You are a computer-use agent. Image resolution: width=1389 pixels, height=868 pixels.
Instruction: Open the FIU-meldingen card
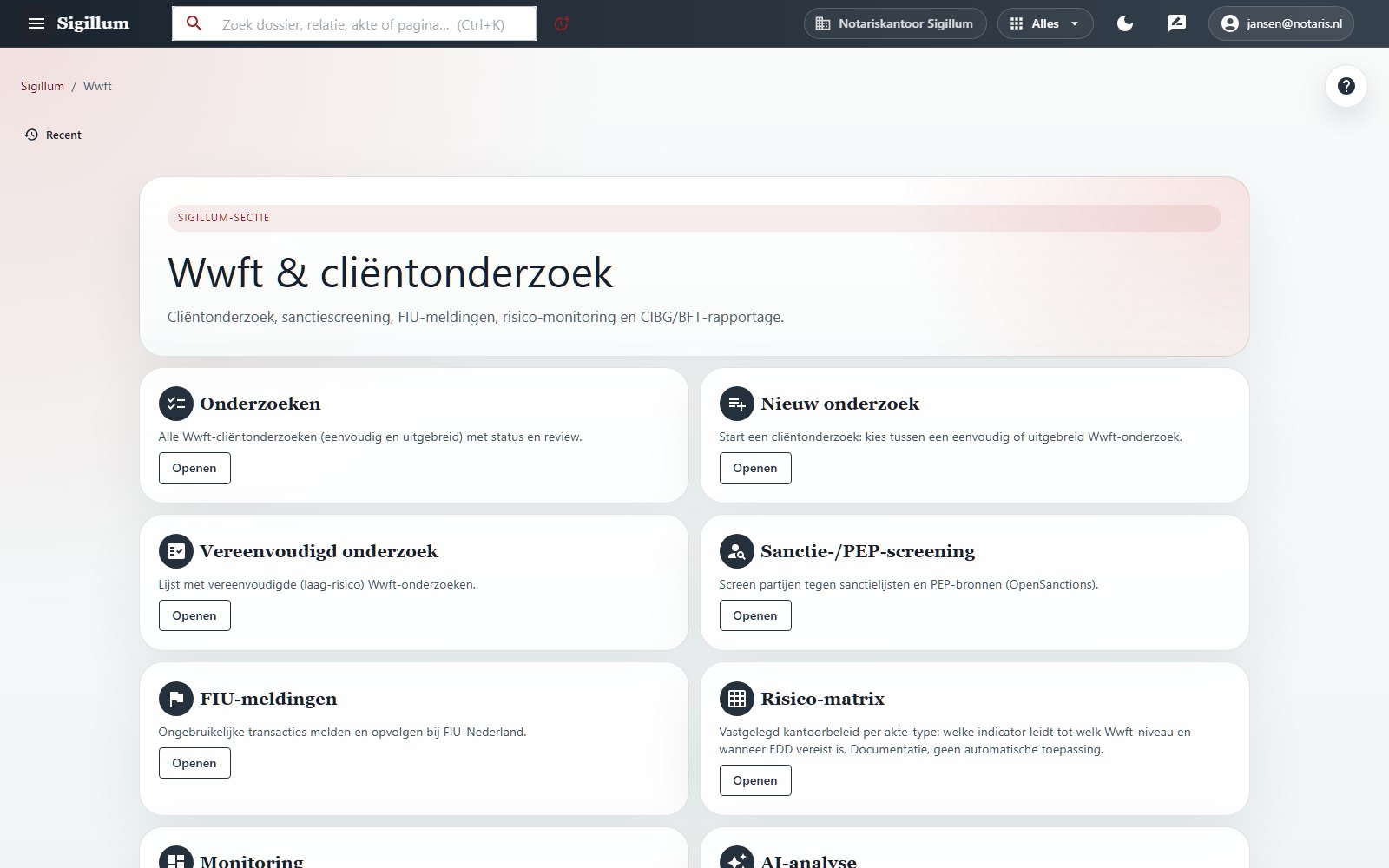(194, 763)
